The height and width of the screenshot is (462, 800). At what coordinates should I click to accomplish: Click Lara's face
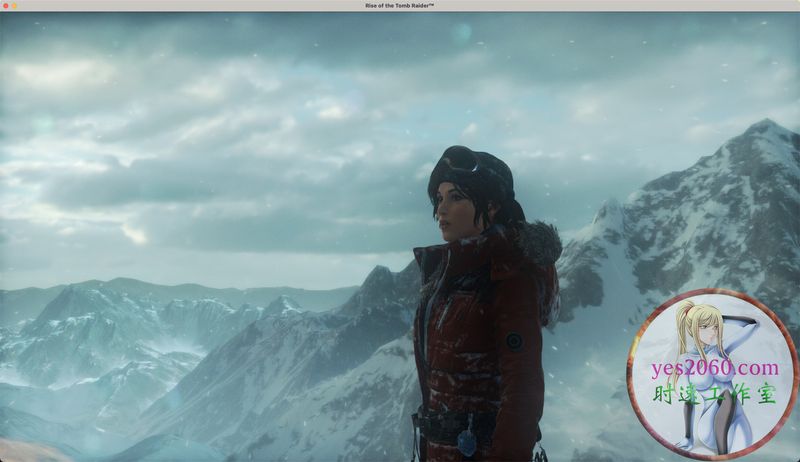446,207
